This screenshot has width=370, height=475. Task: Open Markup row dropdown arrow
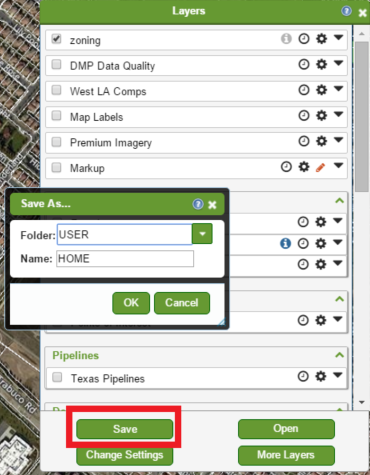[339, 165]
